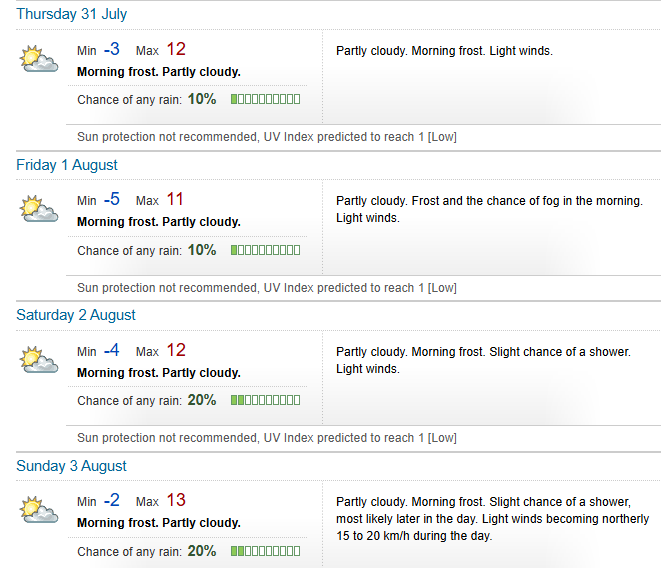Click Sunday's 20% rain chance bar
The image size is (661, 568).
click(266, 551)
